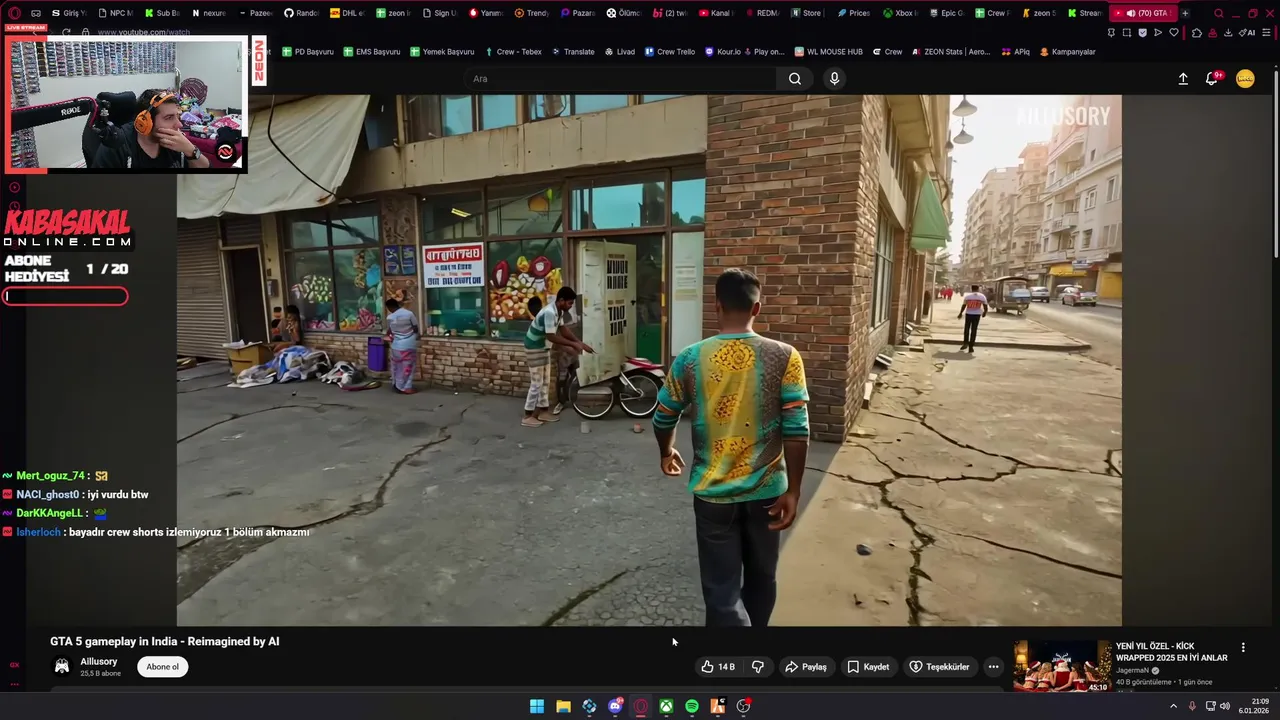Switch to the Xbox browser tab
The width and height of the screenshot is (1280, 720).
pos(900,13)
